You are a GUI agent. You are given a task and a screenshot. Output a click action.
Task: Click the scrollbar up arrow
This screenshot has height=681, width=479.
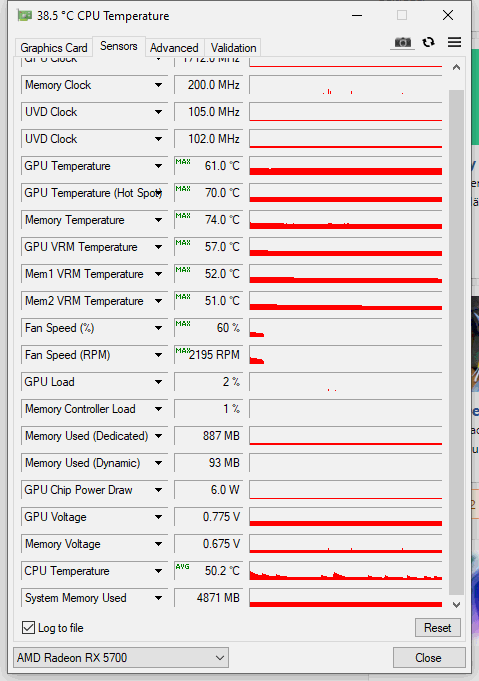[456, 67]
